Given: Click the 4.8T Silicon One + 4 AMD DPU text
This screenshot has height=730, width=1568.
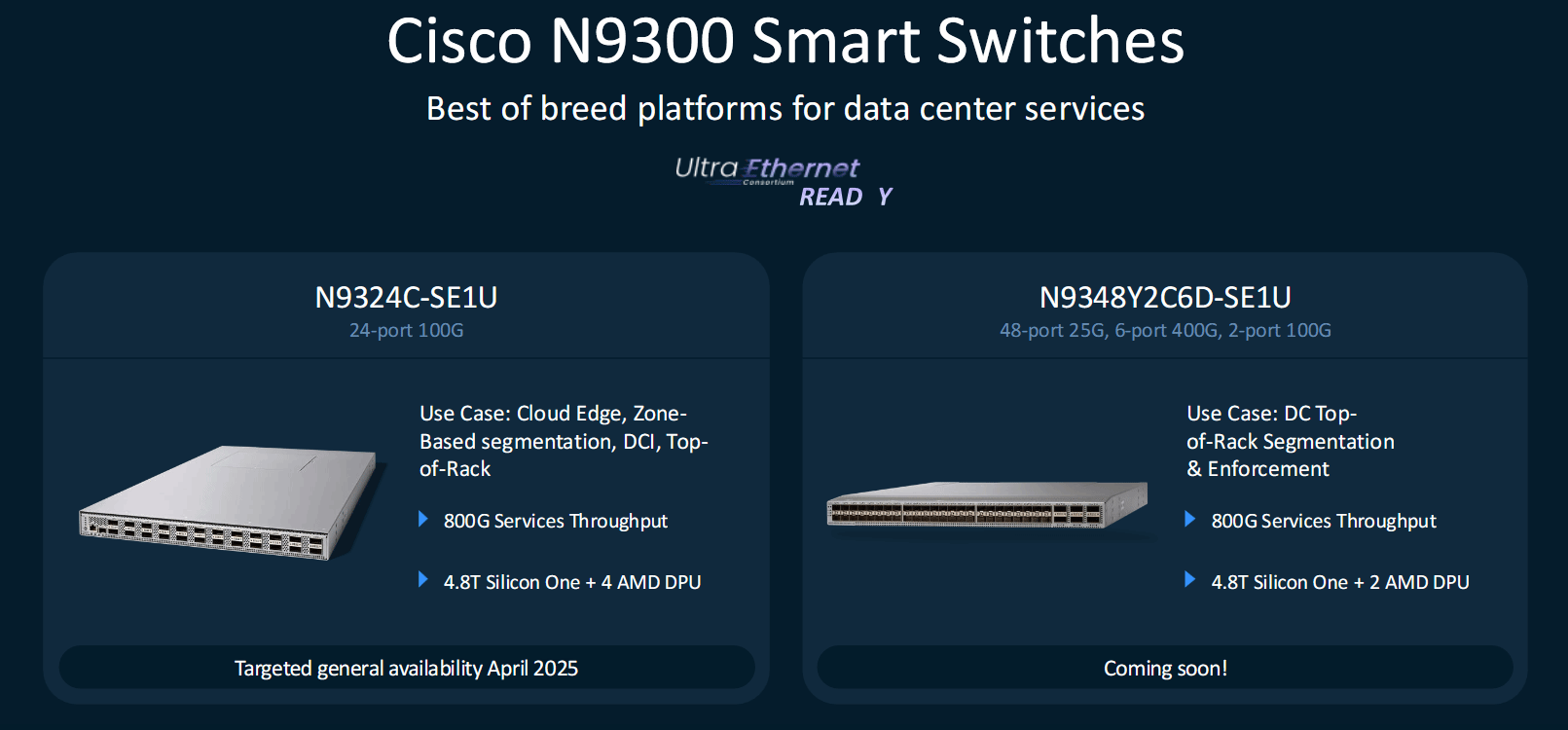Looking at the screenshot, I should [572, 582].
